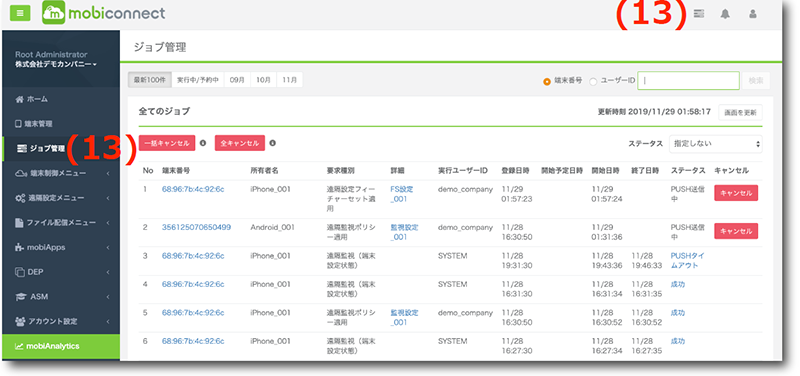Expand DEP in the sidebar
800x376 pixels.
pyautogui.click(x=61, y=272)
